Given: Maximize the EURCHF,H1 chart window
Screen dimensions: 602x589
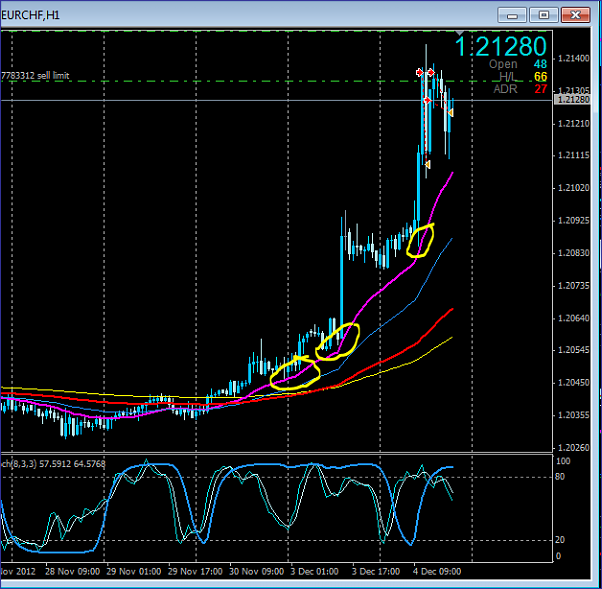Looking at the screenshot, I should 544,15.
